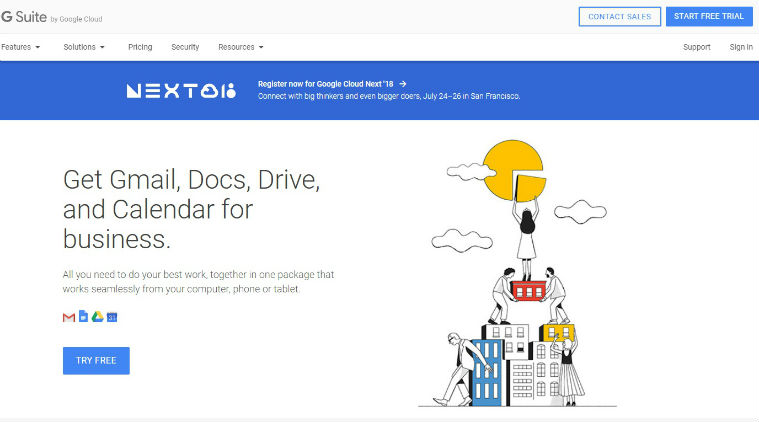Click the Try Free button
Screen dimensions: 759x422
click(96, 360)
